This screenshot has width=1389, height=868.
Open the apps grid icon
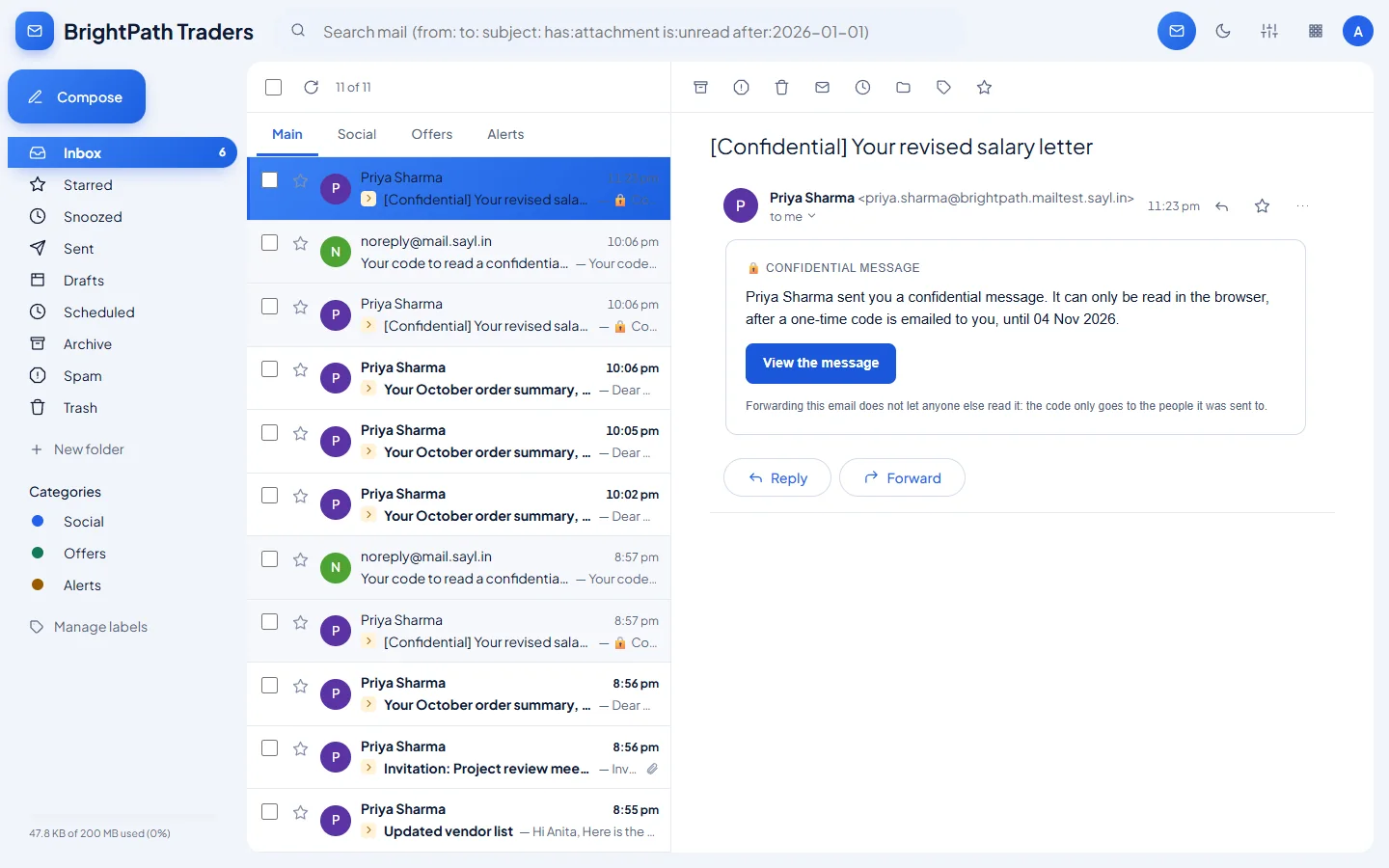click(x=1316, y=31)
